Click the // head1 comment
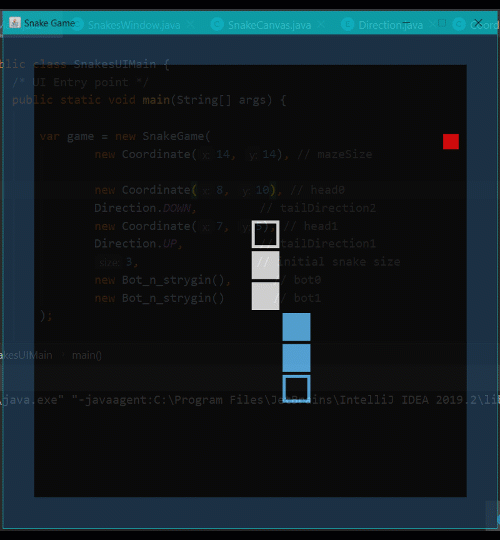 (311, 226)
